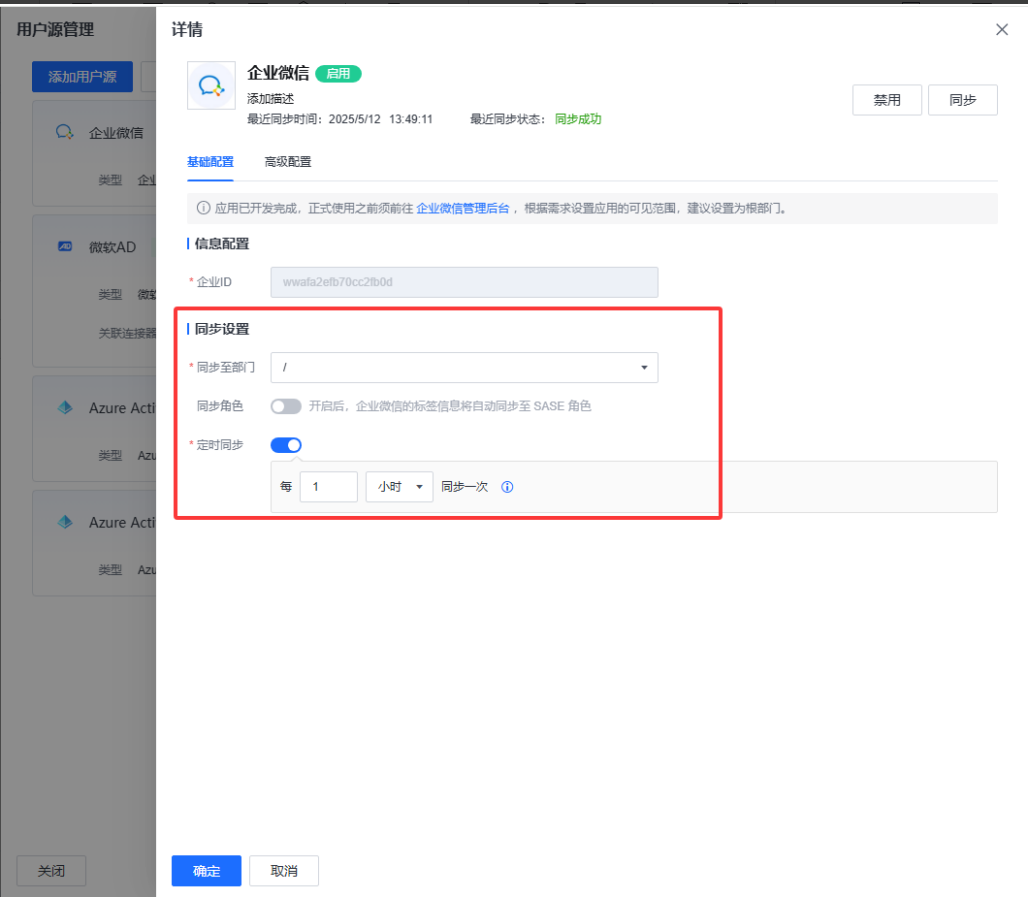
Task: Click the sync interval number input field
Action: pyautogui.click(x=328, y=487)
